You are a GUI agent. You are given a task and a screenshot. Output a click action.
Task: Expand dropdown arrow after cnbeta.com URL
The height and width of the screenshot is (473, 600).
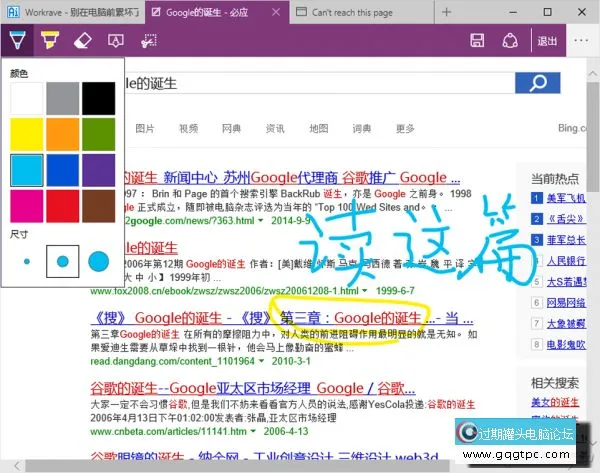pyautogui.click(x=253, y=431)
